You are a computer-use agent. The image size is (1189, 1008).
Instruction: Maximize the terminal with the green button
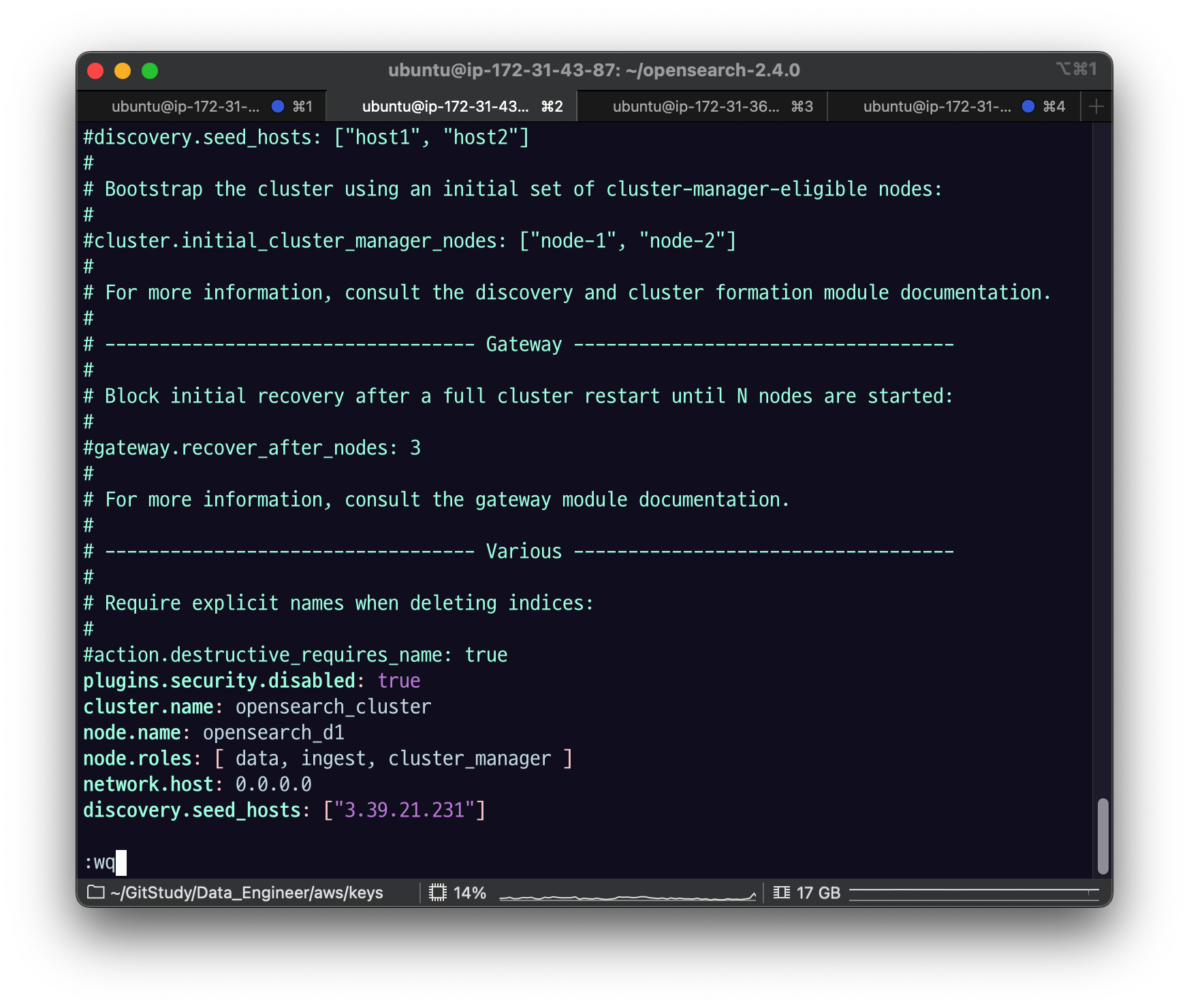150,71
